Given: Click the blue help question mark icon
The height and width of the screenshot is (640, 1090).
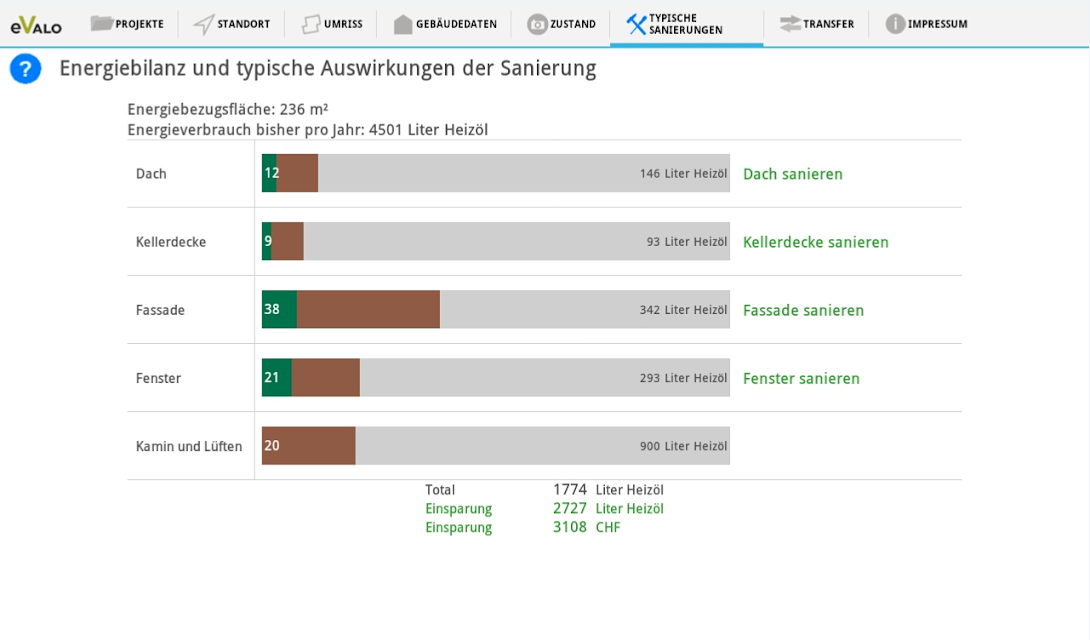Looking at the screenshot, I should (25, 69).
